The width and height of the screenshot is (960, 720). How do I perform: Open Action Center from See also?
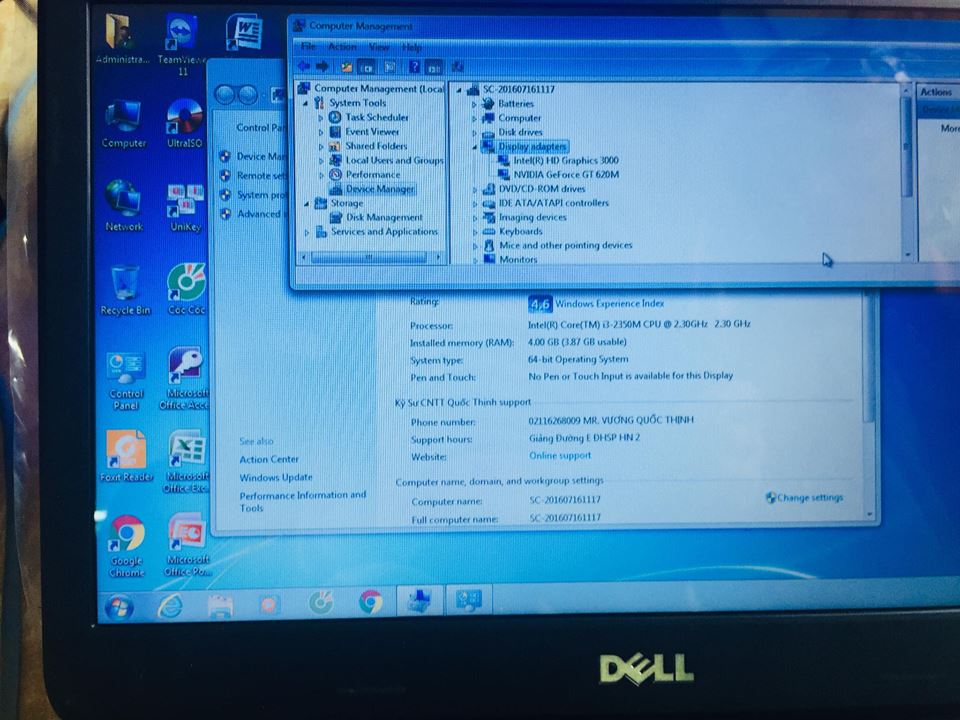click(269, 459)
